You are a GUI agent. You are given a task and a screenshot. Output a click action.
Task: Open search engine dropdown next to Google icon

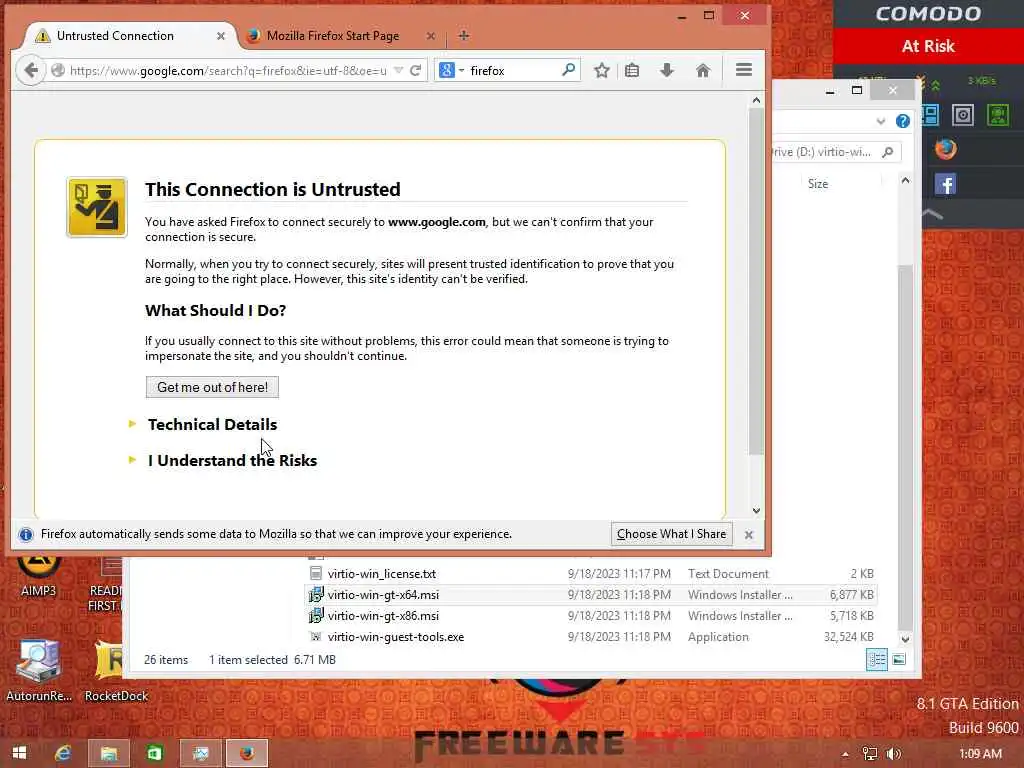(x=461, y=70)
